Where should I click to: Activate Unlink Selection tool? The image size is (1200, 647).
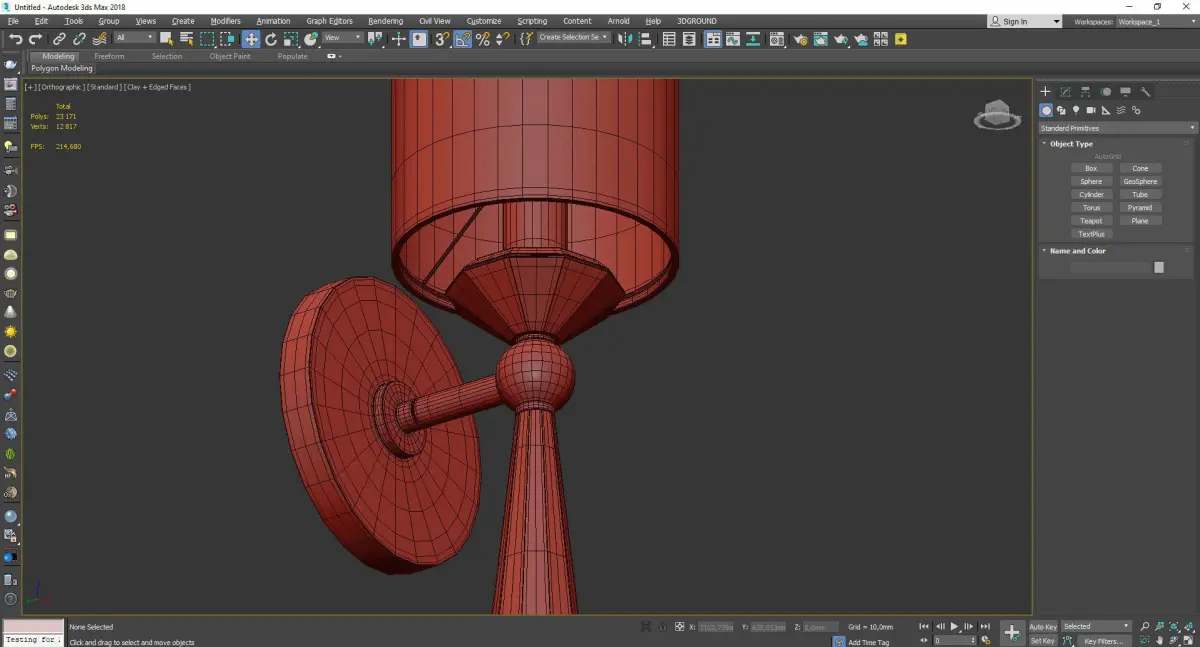pos(79,39)
